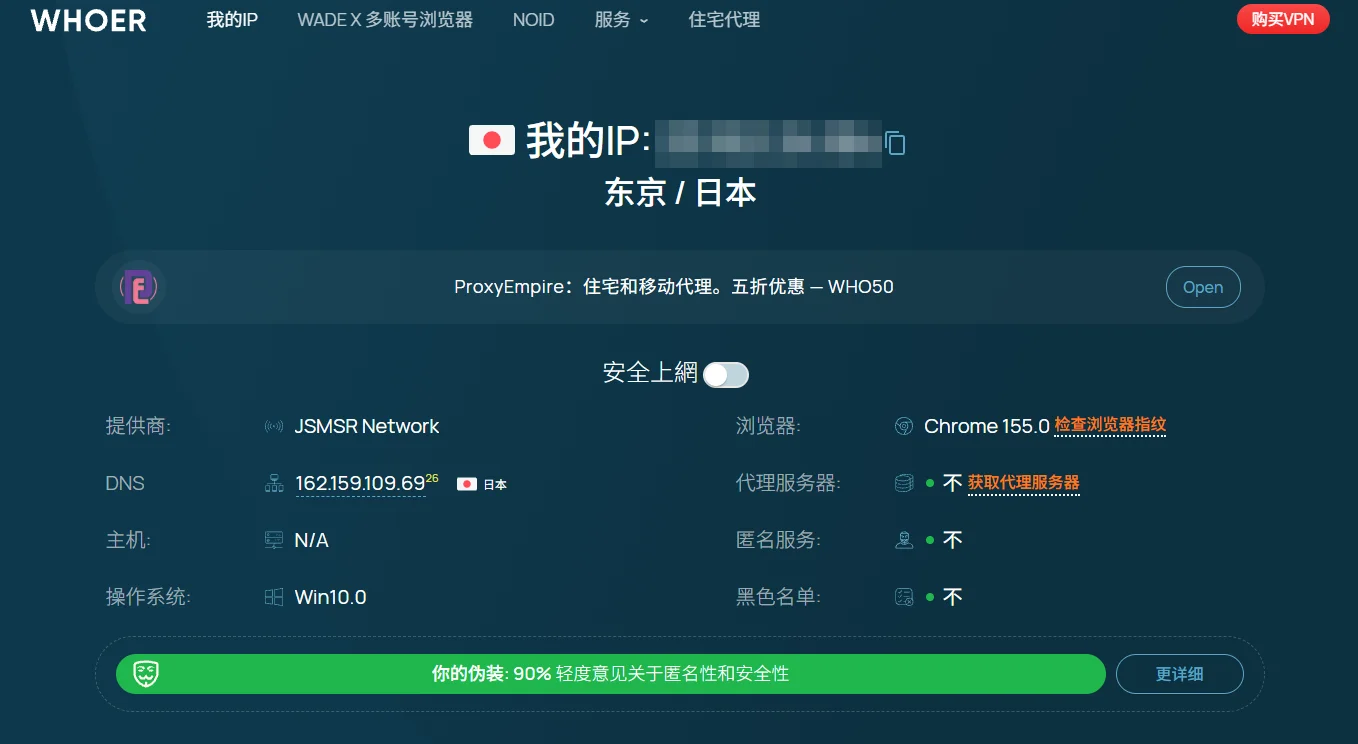Image resolution: width=1358 pixels, height=744 pixels.
Task: Click the ProxyEmpire logo icon
Action: [x=141, y=287]
